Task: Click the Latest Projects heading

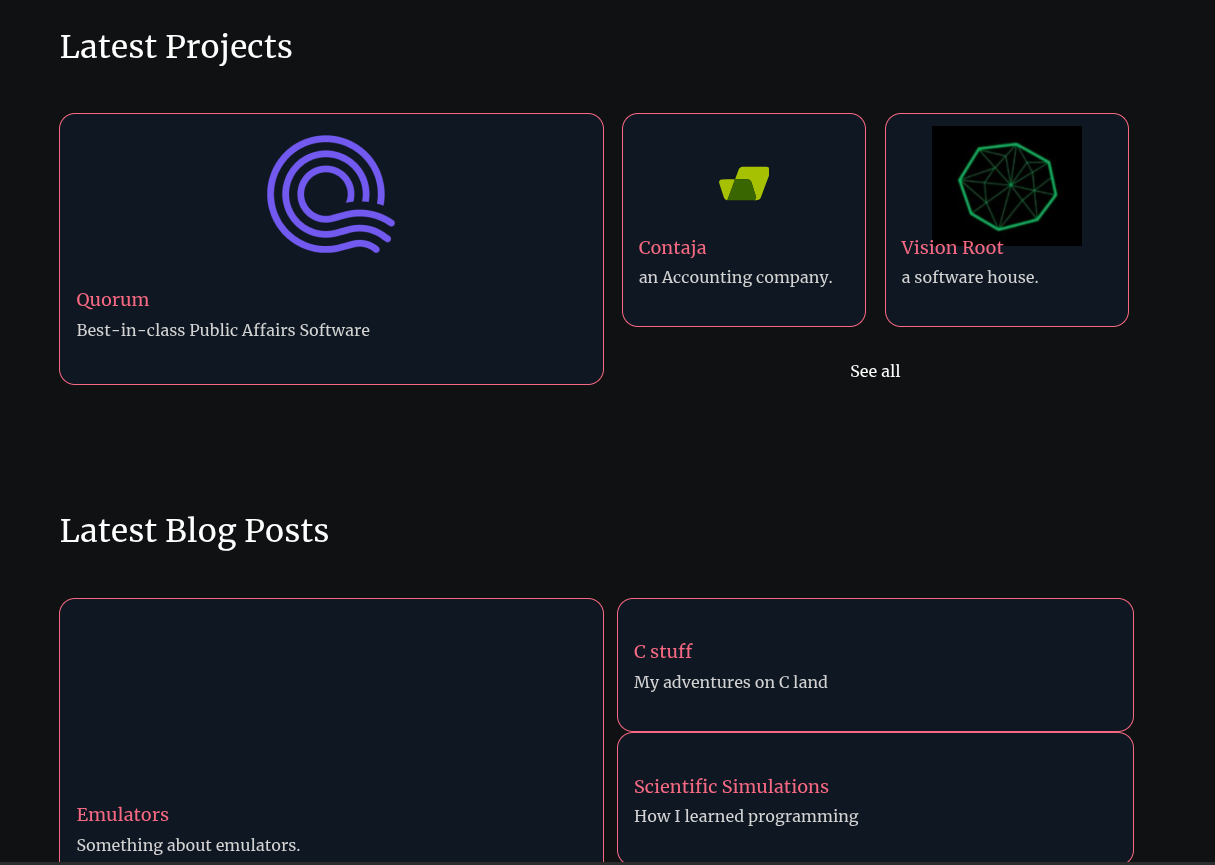Action: tap(176, 47)
